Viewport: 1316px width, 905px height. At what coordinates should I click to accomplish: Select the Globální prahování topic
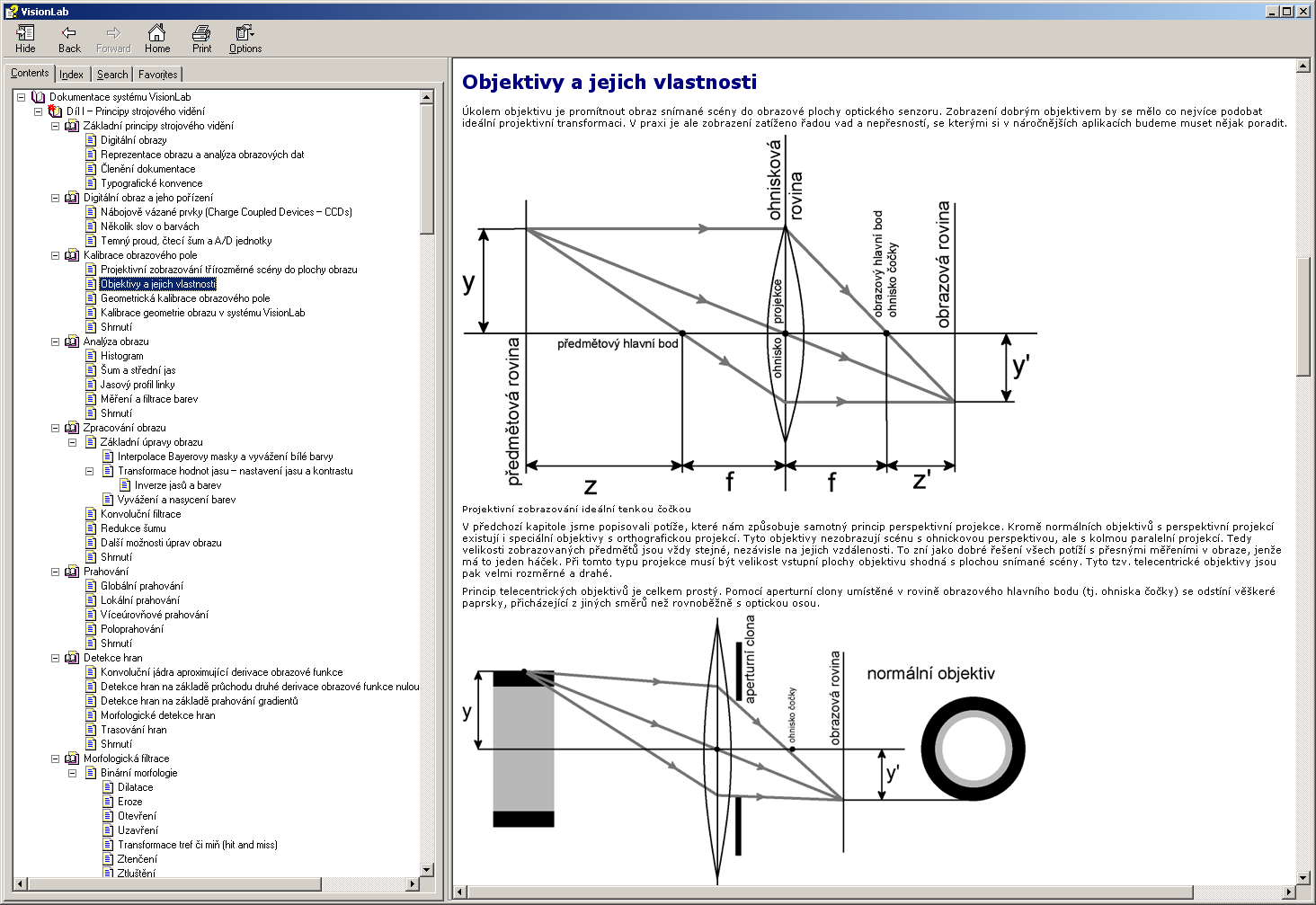[x=141, y=586]
